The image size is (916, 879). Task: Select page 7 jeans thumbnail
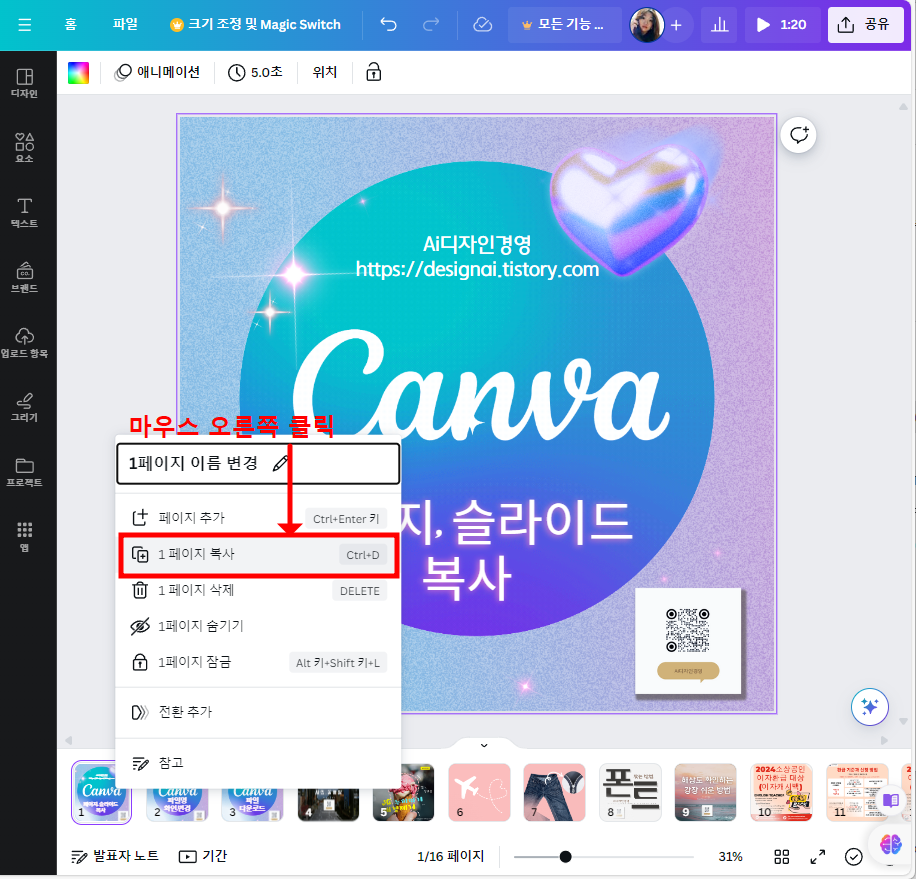click(x=554, y=792)
